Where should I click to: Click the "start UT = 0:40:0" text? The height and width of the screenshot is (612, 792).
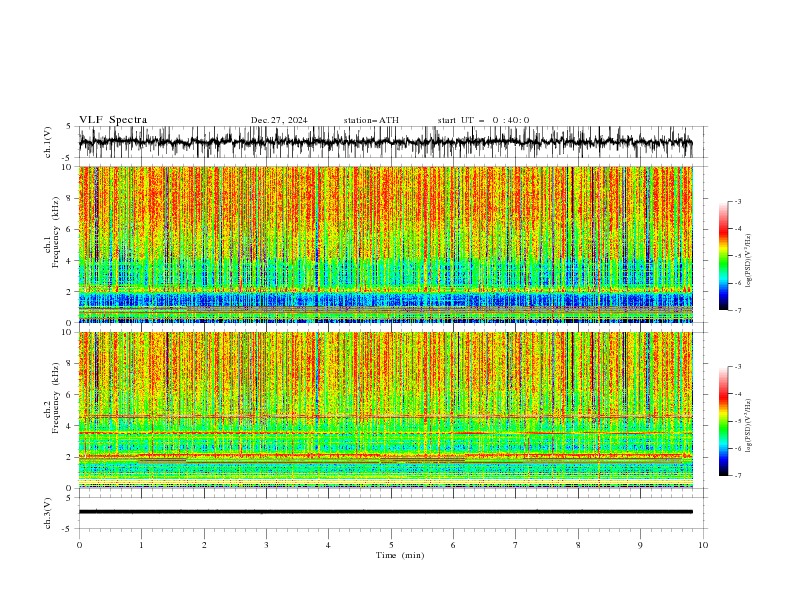(483, 120)
